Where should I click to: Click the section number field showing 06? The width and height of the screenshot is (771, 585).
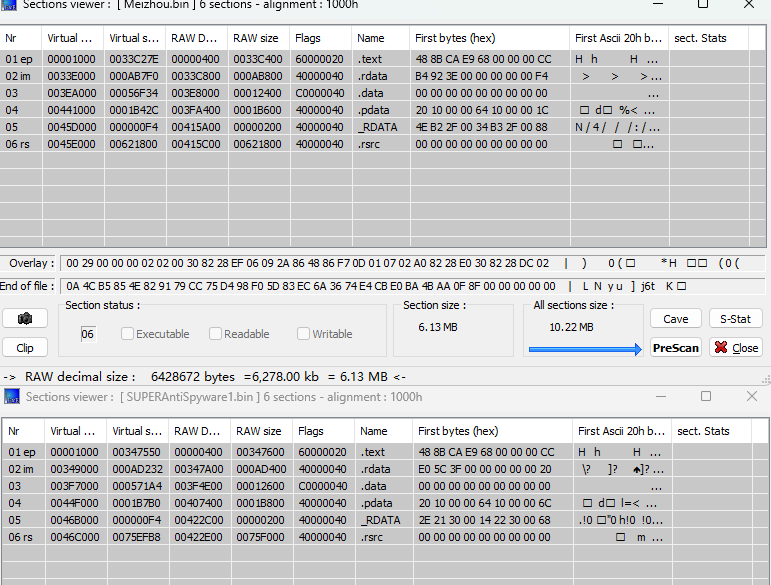tap(88, 334)
